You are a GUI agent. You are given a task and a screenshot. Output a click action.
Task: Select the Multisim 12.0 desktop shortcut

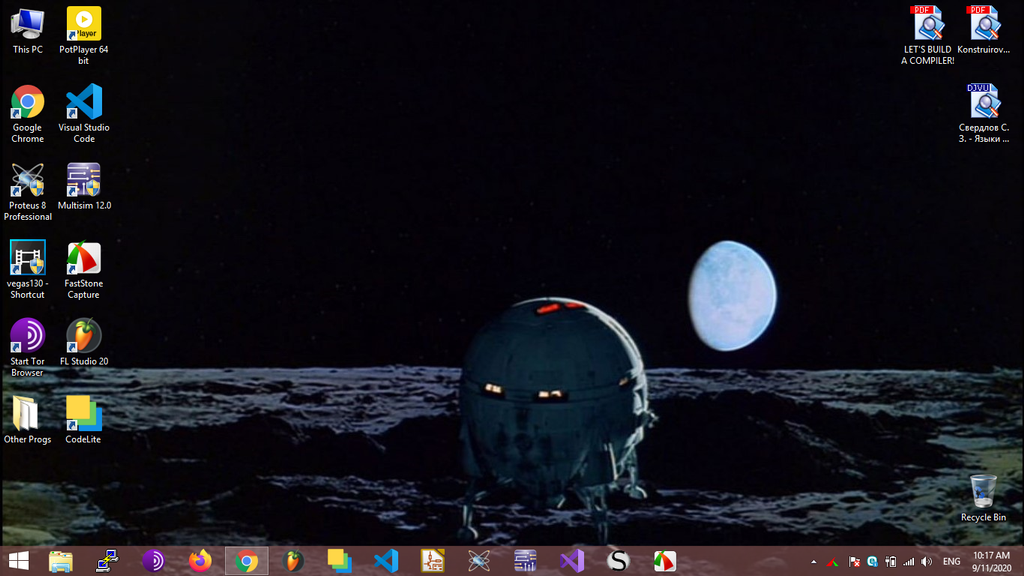point(84,187)
